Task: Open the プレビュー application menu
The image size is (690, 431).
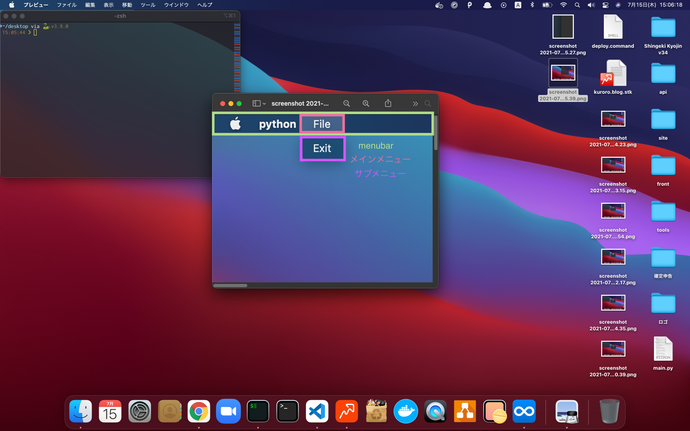Action: [36, 5]
